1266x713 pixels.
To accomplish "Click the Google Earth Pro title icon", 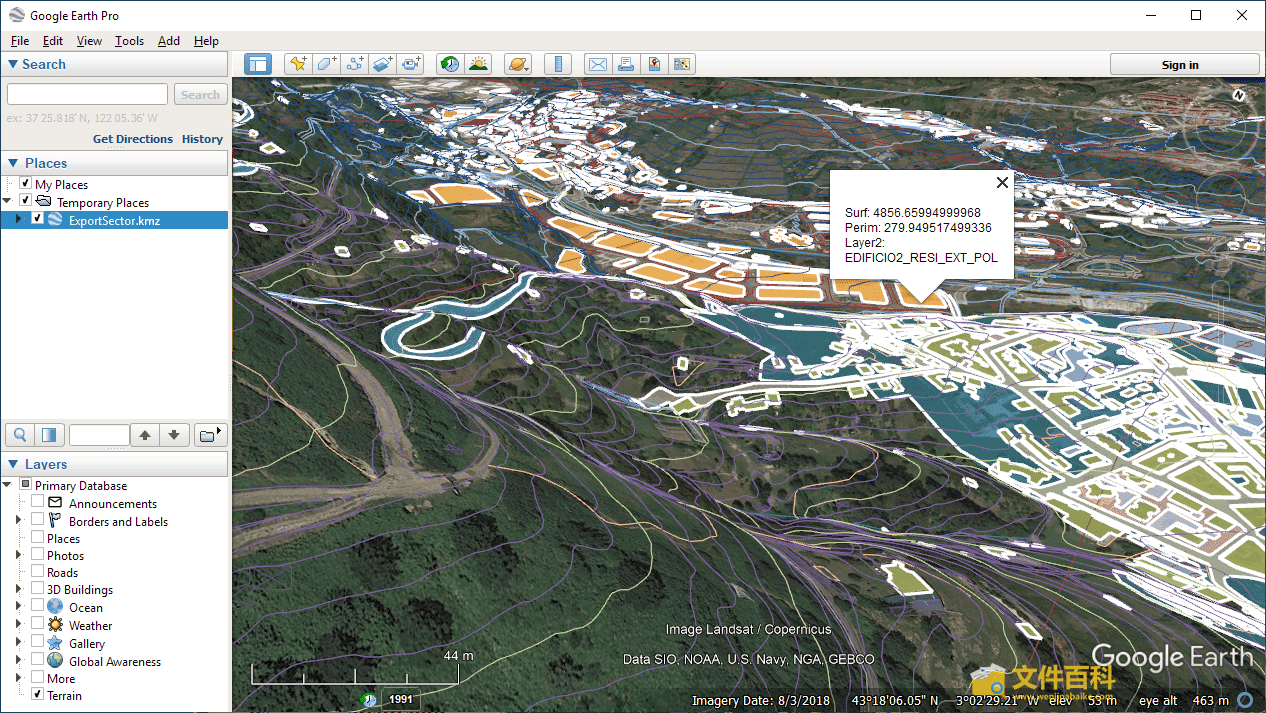I will point(17,15).
